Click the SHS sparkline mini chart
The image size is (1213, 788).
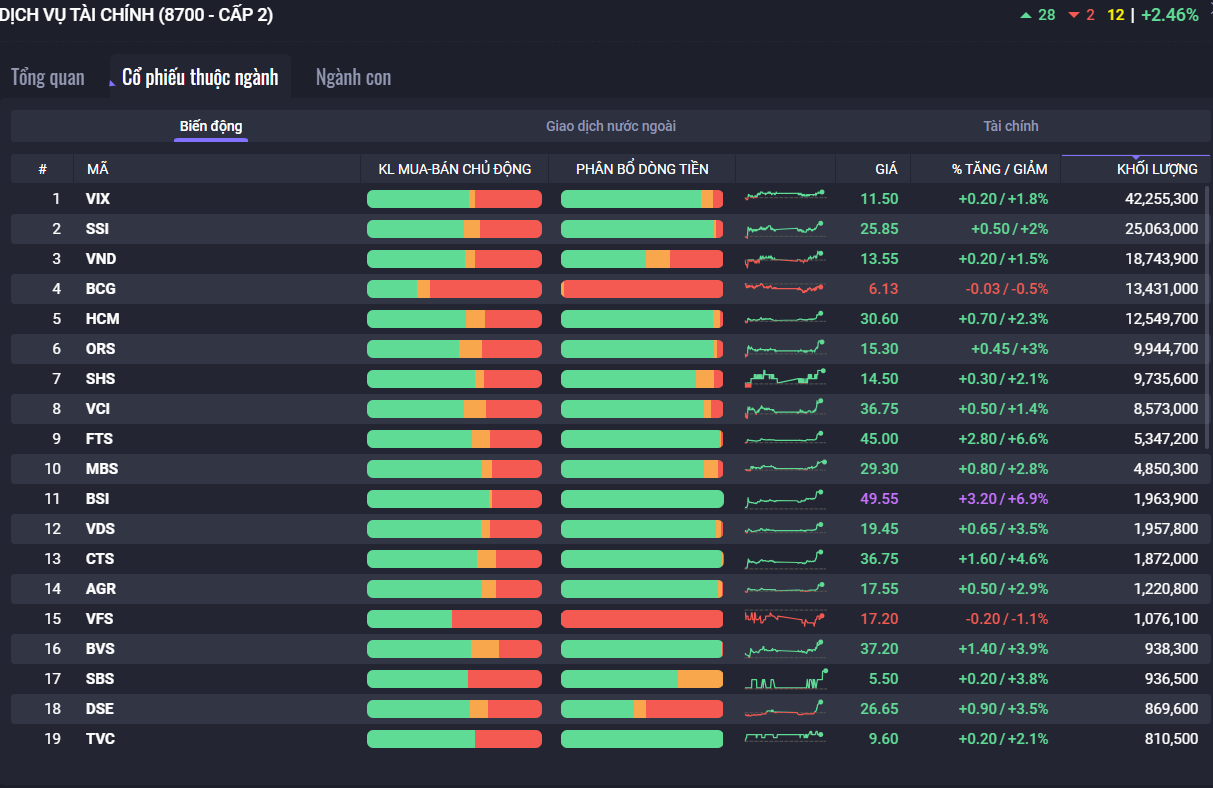click(785, 379)
